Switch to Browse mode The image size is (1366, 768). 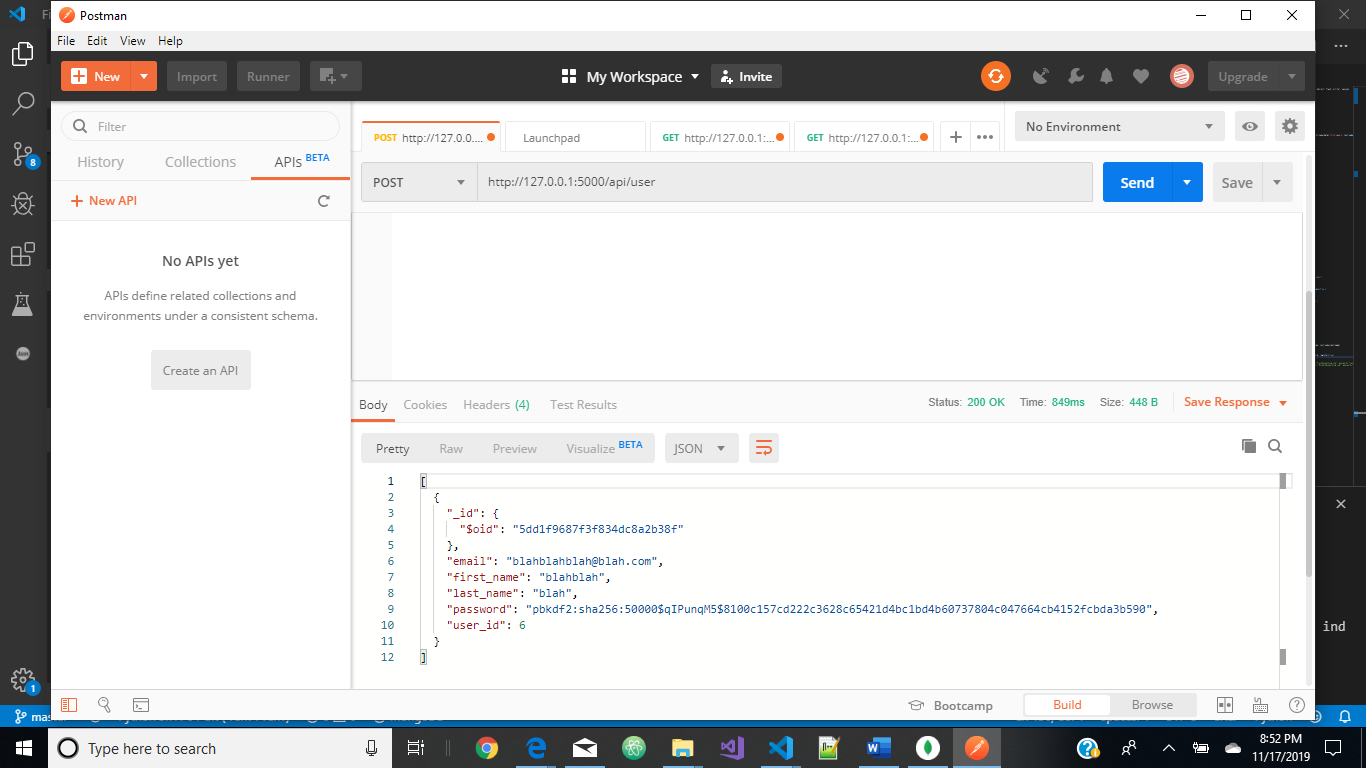pos(1152,705)
